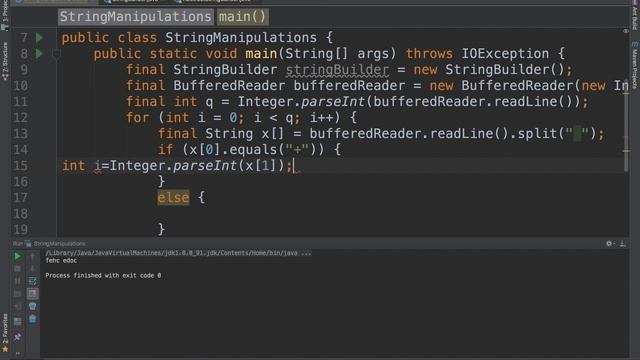
Task: Click 'Process finished with exit code 0' text
Action: 103,276
